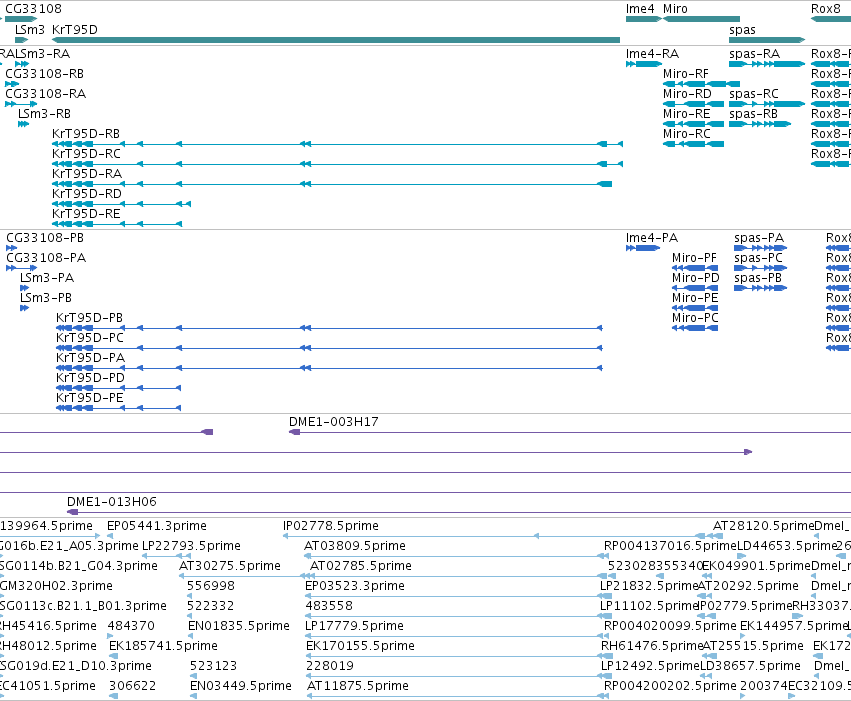Select the KrT95D-RE transcript
The height and width of the screenshot is (701, 851).
click(x=117, y=224)
